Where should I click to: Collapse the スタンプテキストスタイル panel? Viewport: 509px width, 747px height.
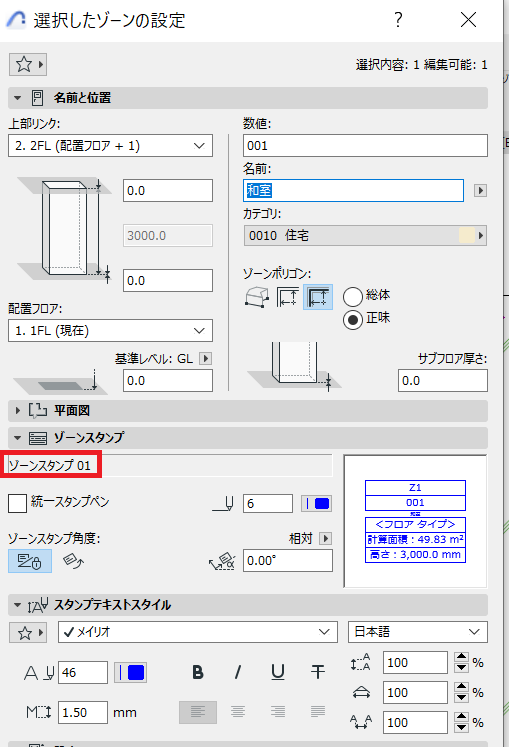[x=18, y=605]
